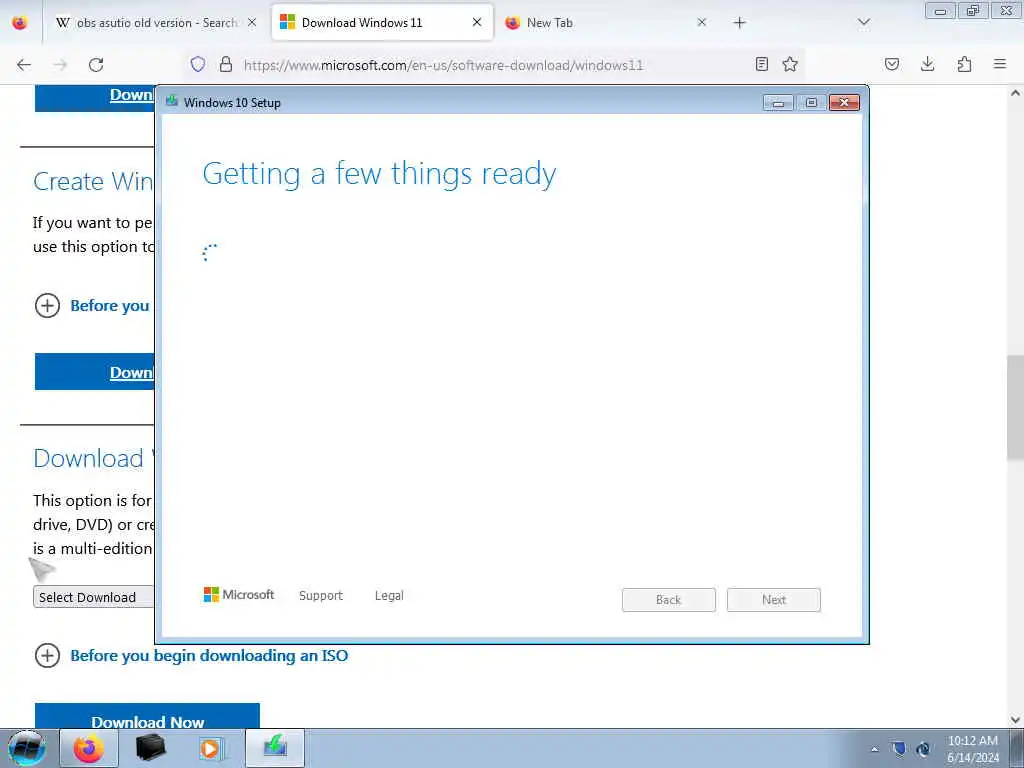1024x768 pixels.
Task: List all tabs with the chevron button
Action: click(x=864, y=23)
